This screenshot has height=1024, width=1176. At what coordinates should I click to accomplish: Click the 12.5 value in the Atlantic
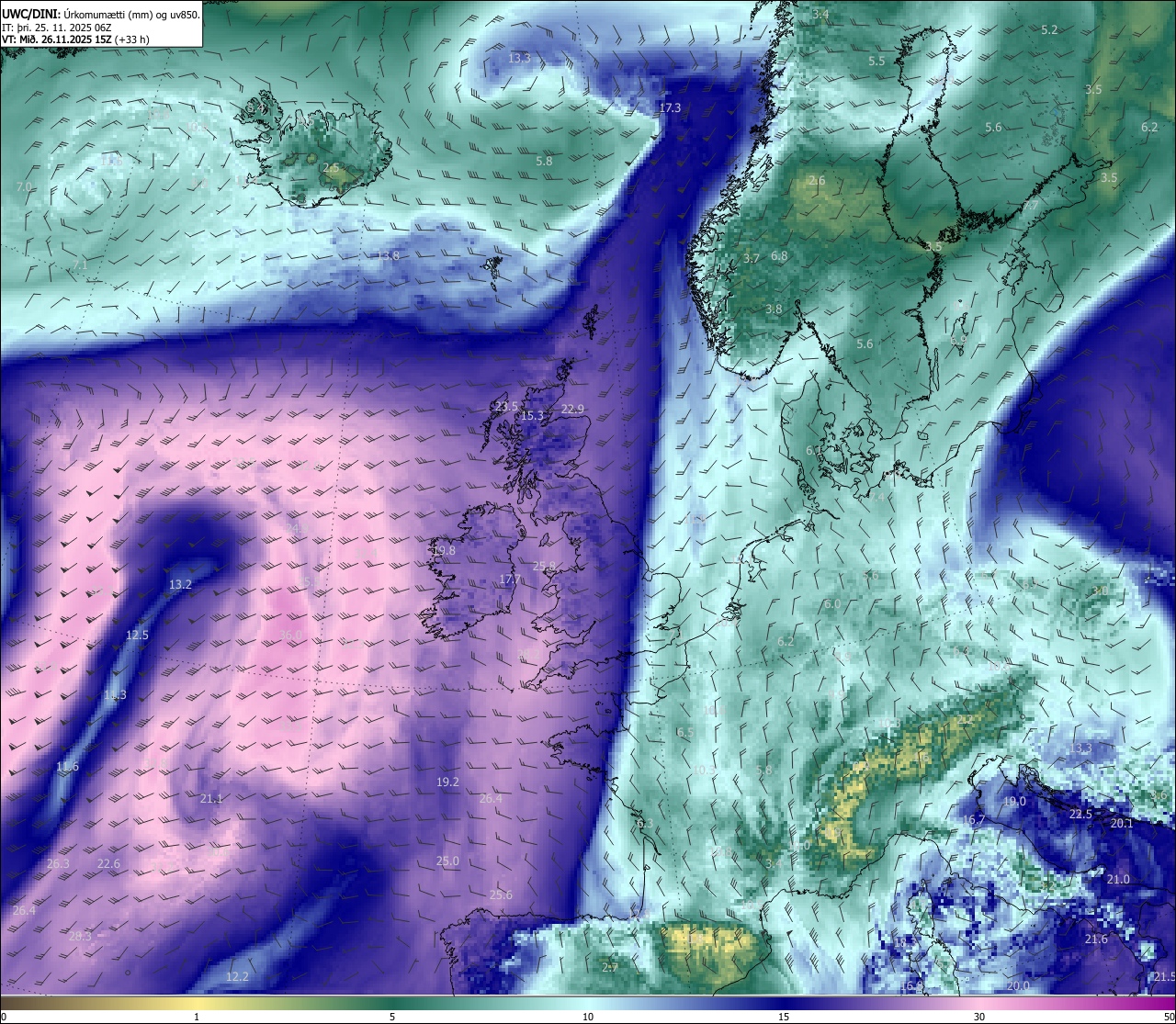pos(138,635)
